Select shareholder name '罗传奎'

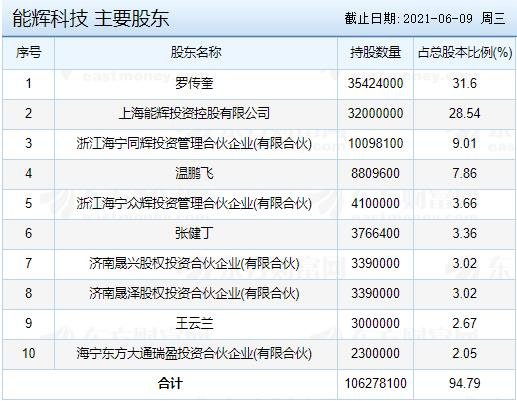(x=194, y=83)
